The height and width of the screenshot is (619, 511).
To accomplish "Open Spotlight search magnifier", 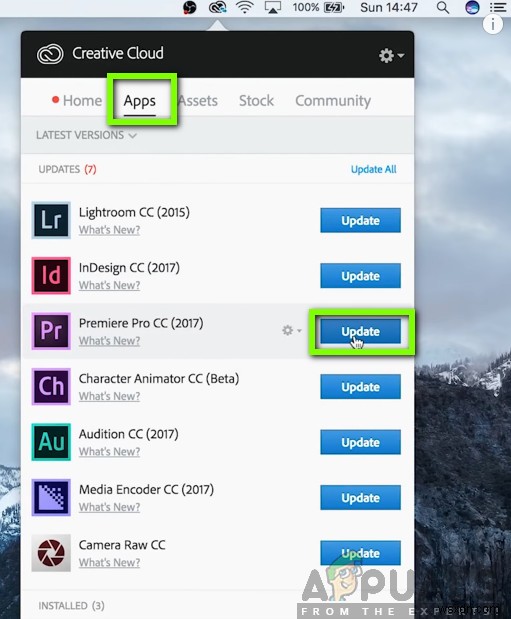I will tap(443, 7).
